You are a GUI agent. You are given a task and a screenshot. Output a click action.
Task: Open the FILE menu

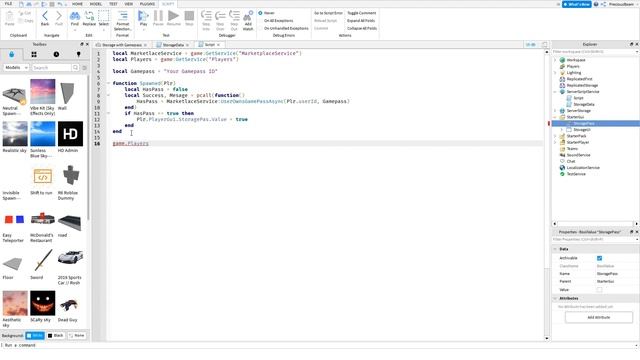tap(8, 4)
